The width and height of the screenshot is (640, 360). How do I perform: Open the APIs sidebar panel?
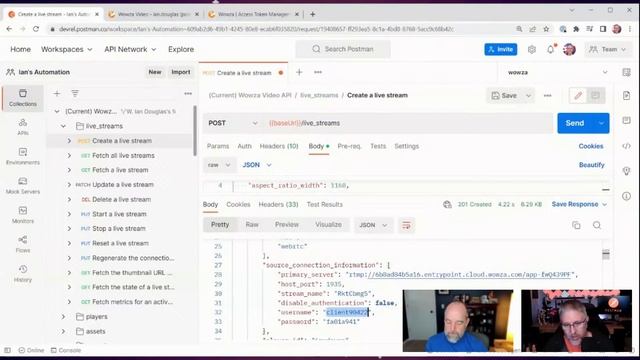click(23, 127)
